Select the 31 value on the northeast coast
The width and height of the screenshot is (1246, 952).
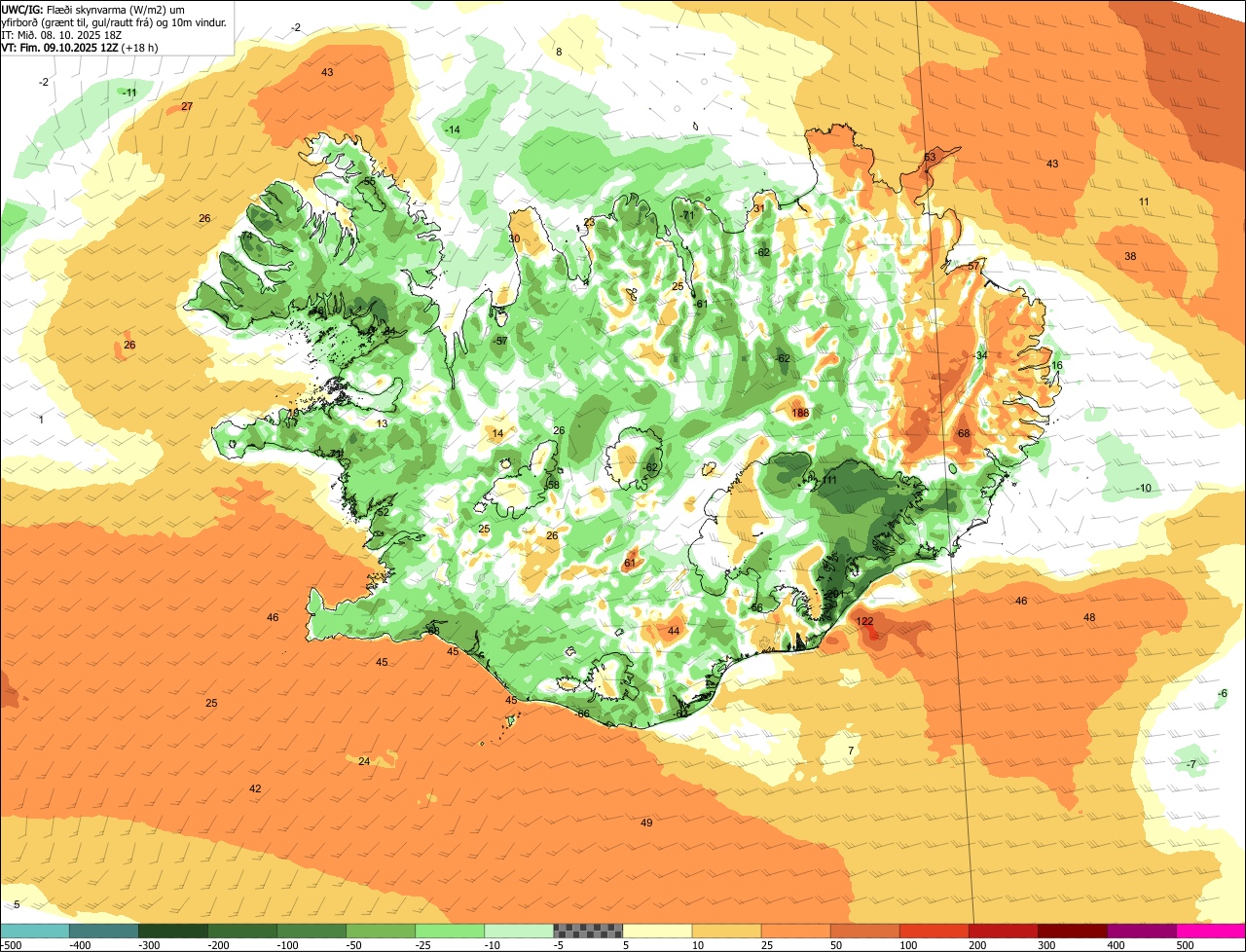click(x=759, y=208)
